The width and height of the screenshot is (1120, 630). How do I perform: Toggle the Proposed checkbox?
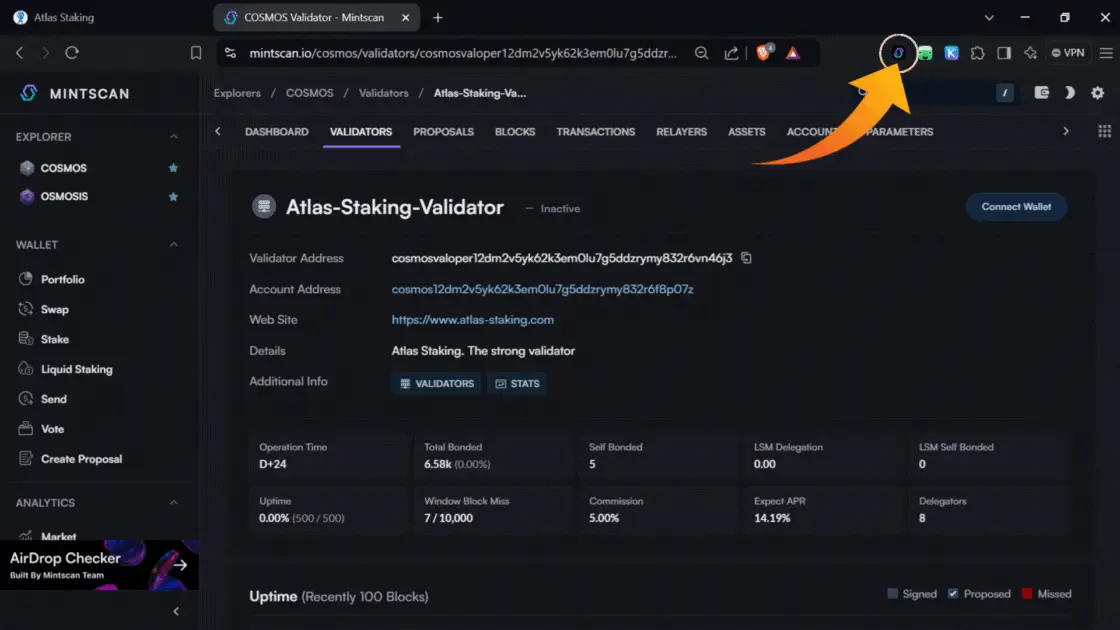coord(952,594)
